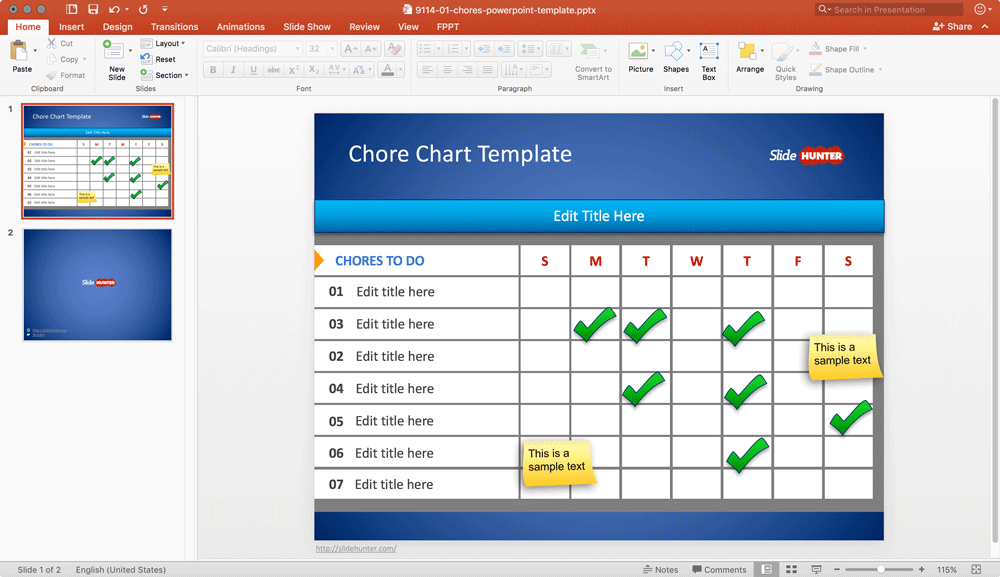This screenshot has width=1000, height=577.
Task: Insert a New Slide
Action: (x=115, y=59)
